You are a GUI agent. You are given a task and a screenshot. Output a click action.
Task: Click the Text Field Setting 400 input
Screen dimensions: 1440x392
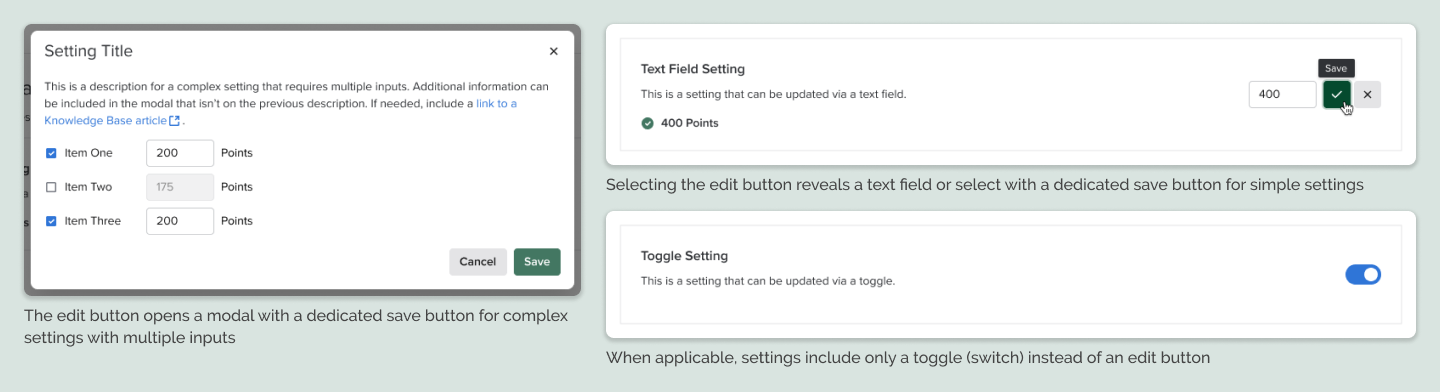tap(1283, 94)
